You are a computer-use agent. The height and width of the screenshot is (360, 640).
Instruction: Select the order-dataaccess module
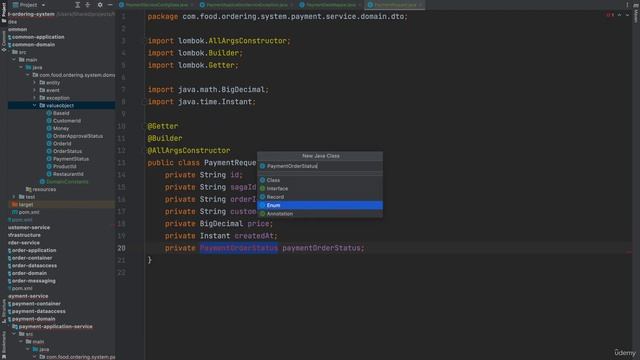click(34, 266)
